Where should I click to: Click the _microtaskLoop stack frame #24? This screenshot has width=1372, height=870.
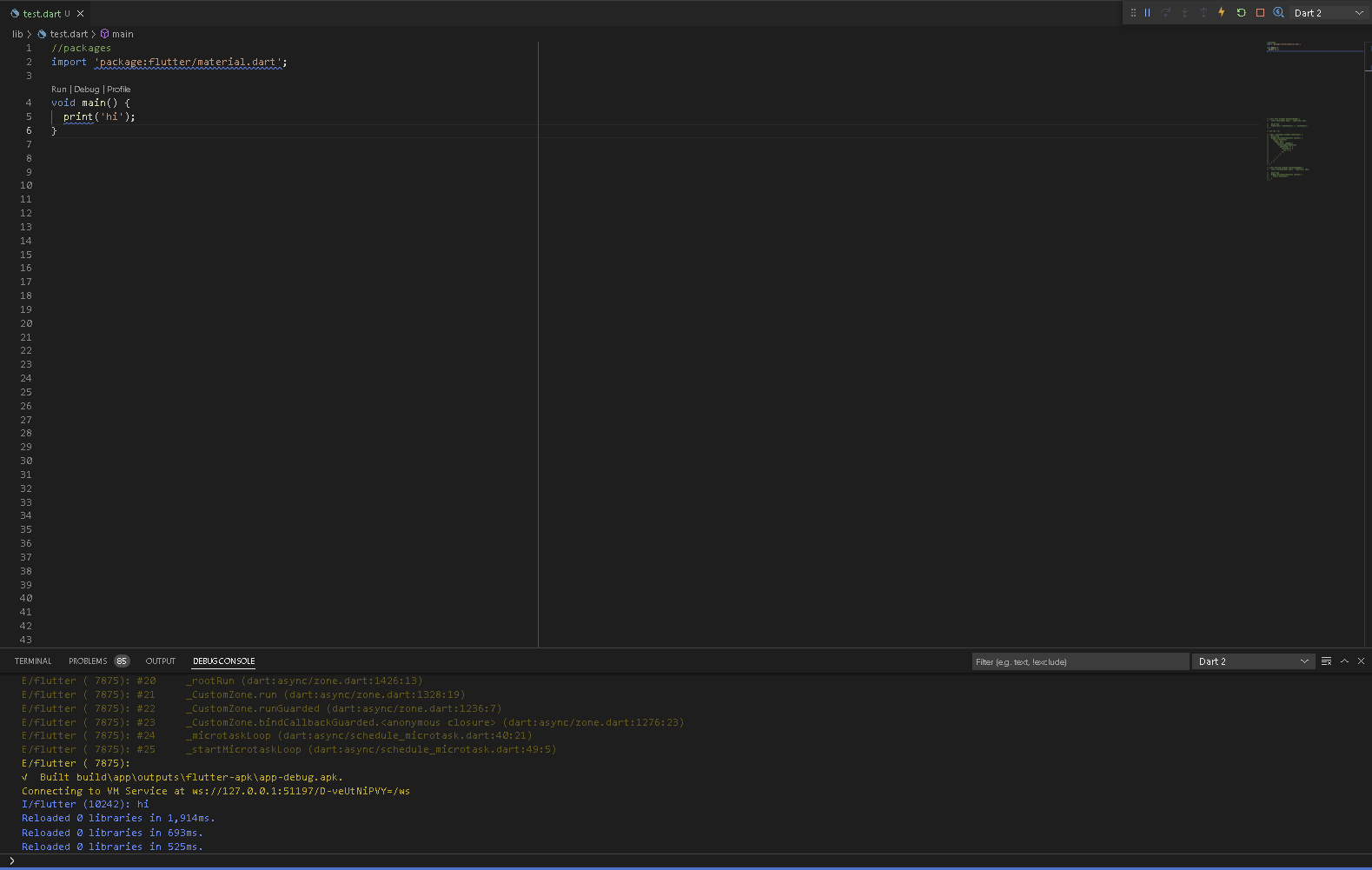coord(277,735)
